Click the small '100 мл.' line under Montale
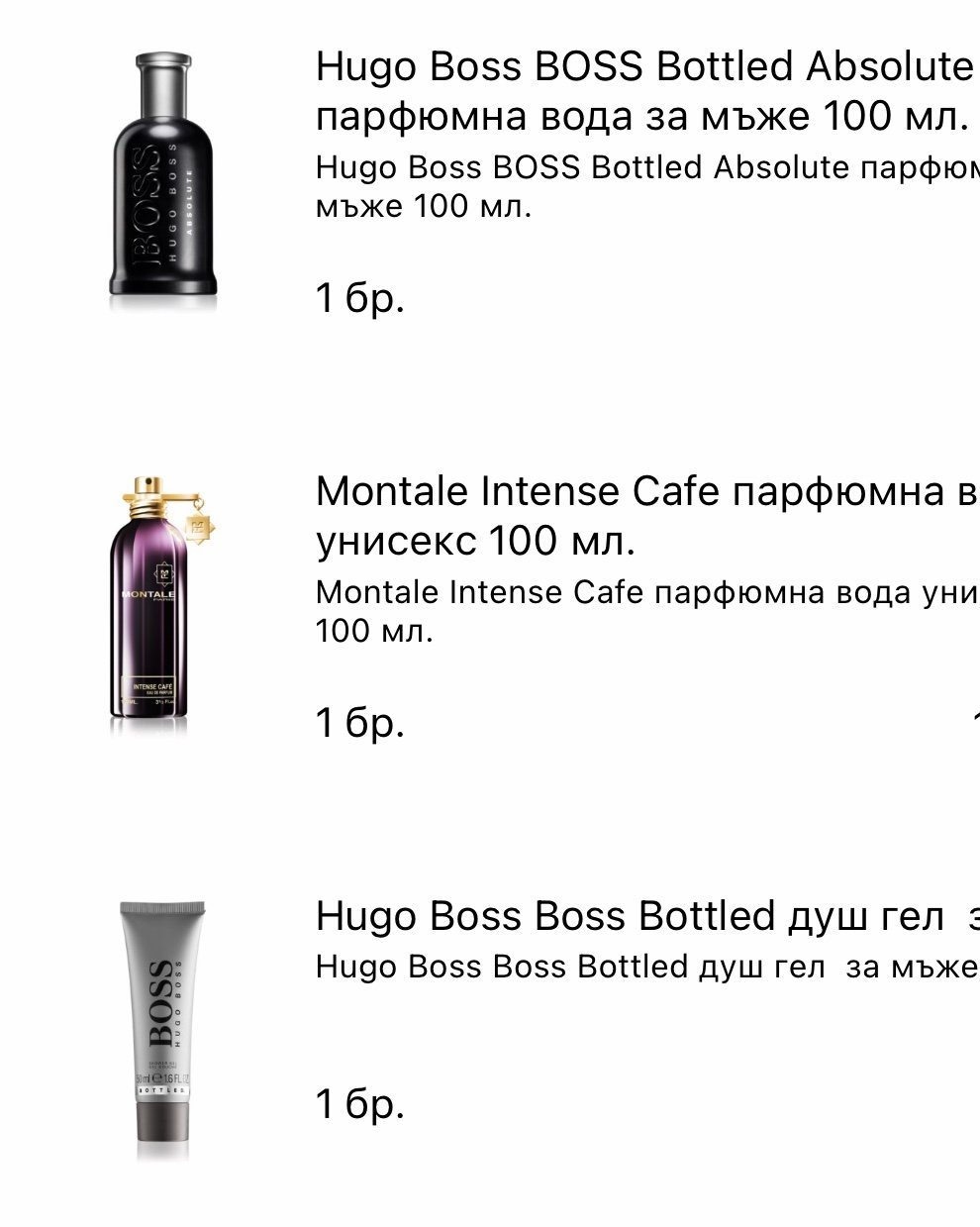Image resolution: width=980 pixels, height=1227 pixels. tap(374, 631)
